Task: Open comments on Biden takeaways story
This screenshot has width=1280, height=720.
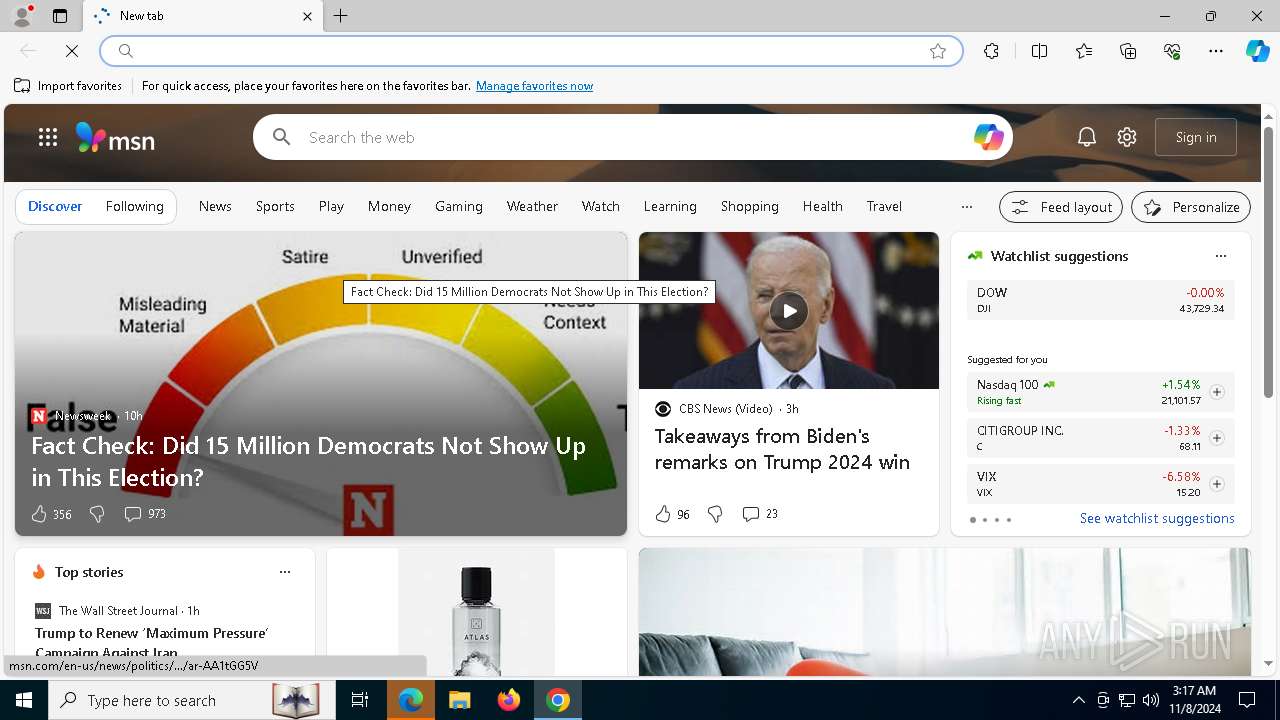Action: click(x=760, y=514)
